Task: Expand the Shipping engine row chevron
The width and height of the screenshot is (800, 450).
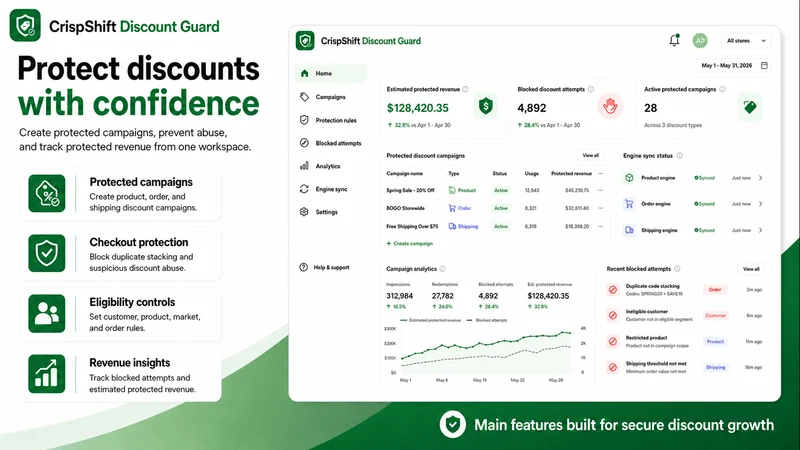Action: tap(760, 231)
